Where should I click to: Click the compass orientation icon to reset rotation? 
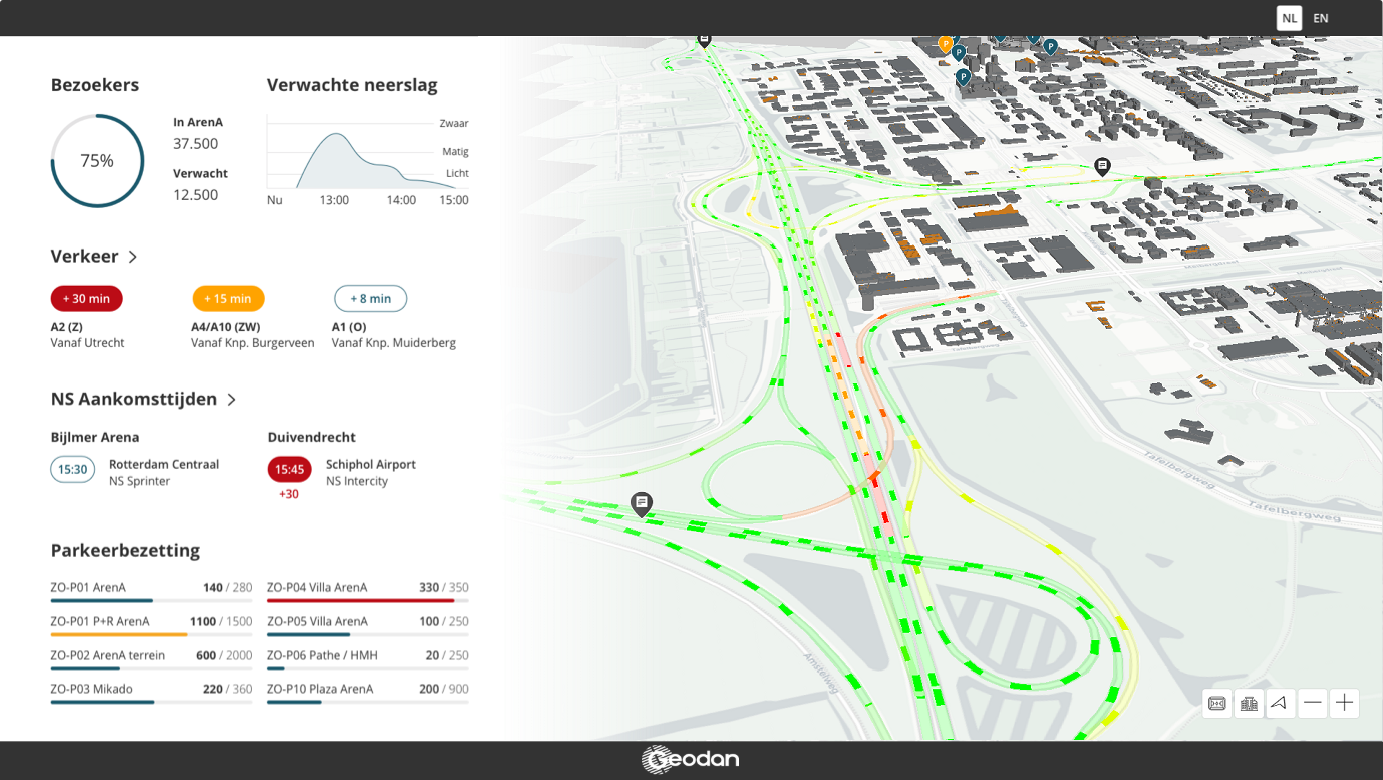[1280, 703]
